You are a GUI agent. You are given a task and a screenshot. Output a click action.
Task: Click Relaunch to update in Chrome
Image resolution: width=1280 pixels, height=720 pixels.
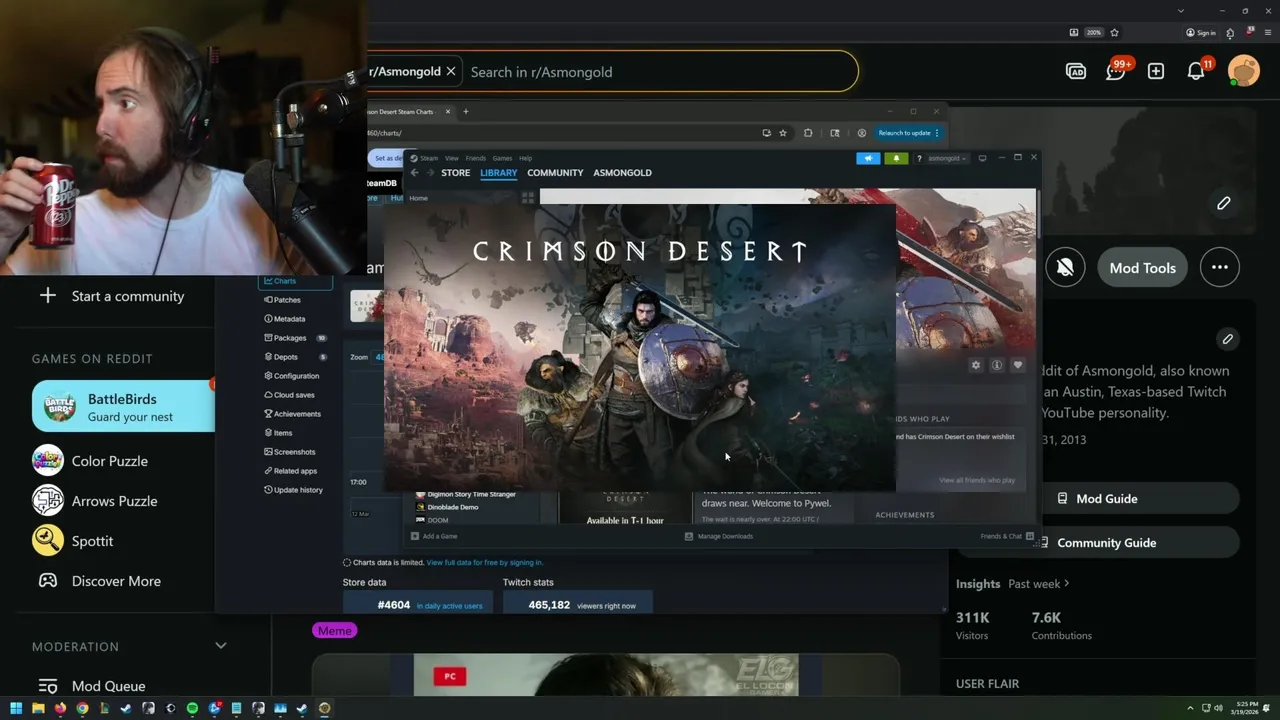(908, 133)
